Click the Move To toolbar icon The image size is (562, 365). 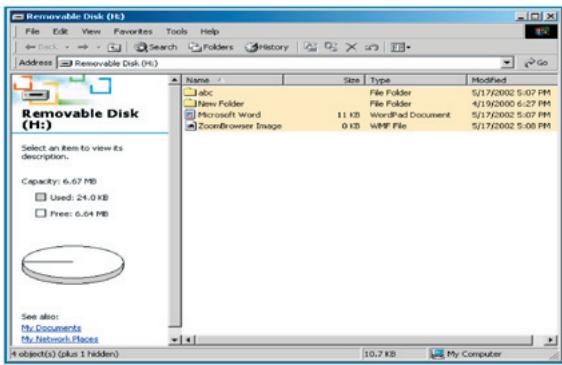tap(310, 47)
